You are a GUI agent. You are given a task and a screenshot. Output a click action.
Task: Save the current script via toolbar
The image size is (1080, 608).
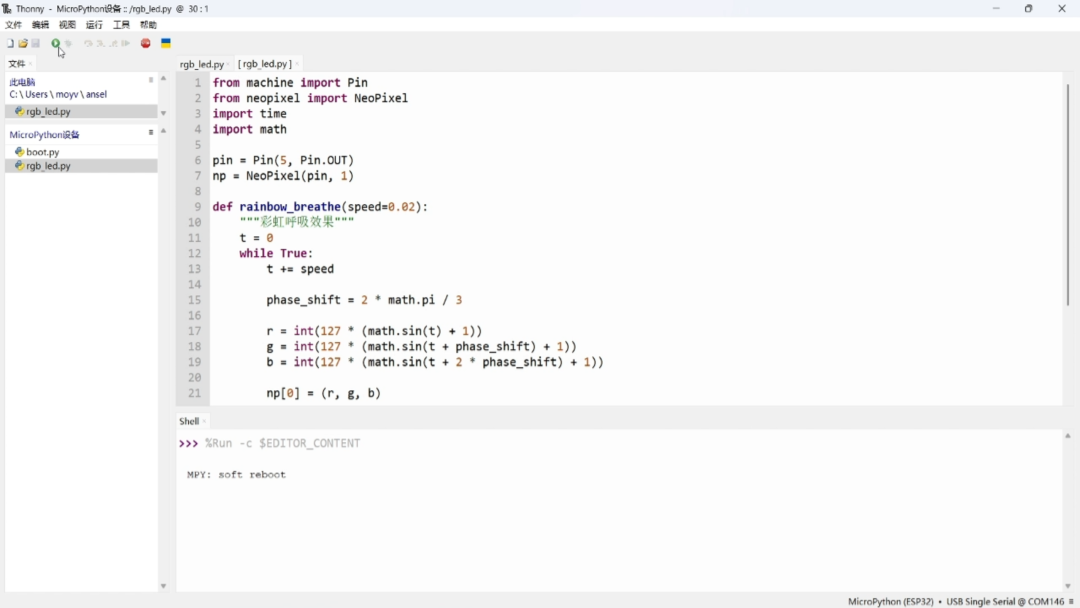(36, 43)
